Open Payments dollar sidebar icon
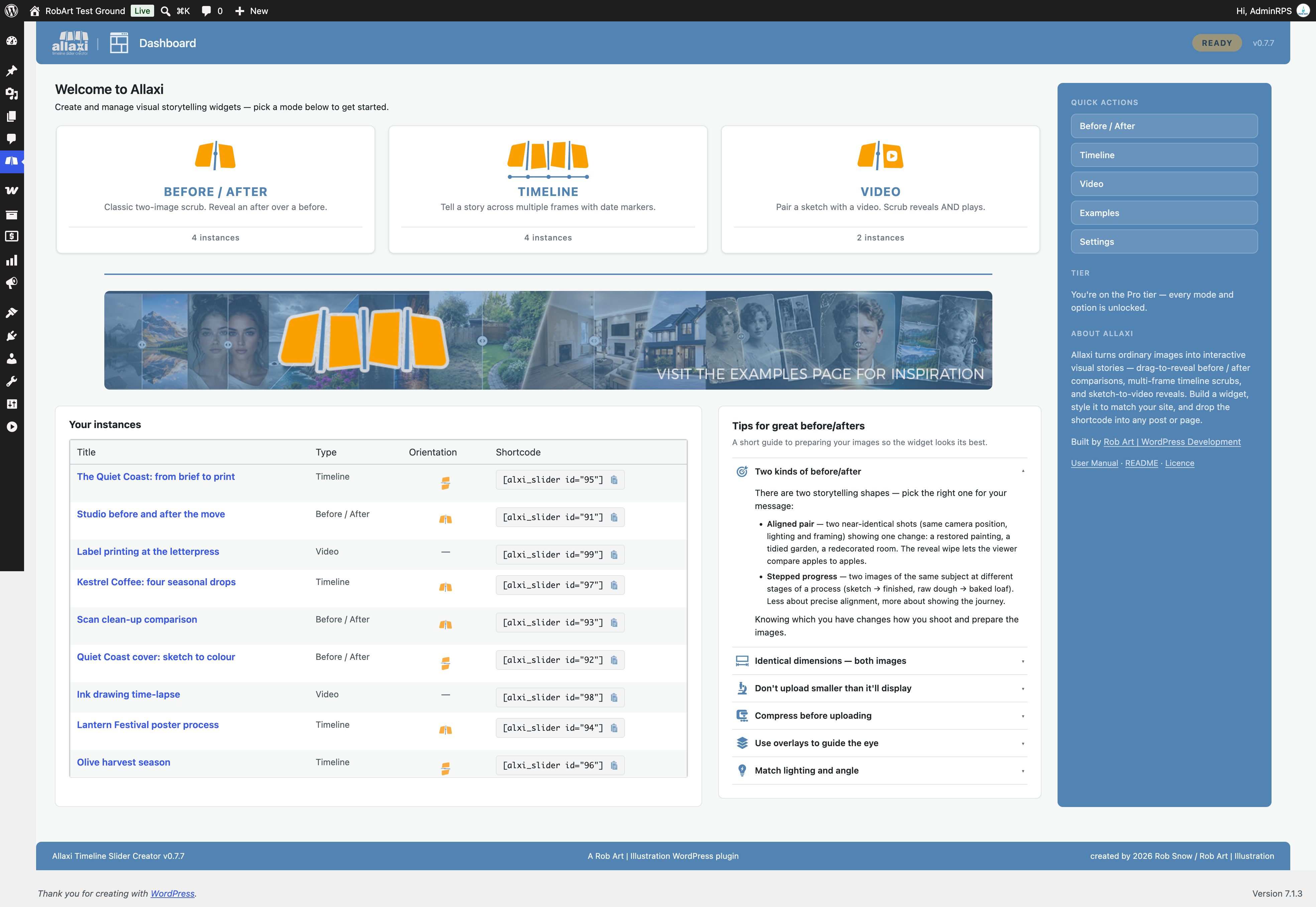This screenshot has width=1316, height=907. [x=11, y=236]
